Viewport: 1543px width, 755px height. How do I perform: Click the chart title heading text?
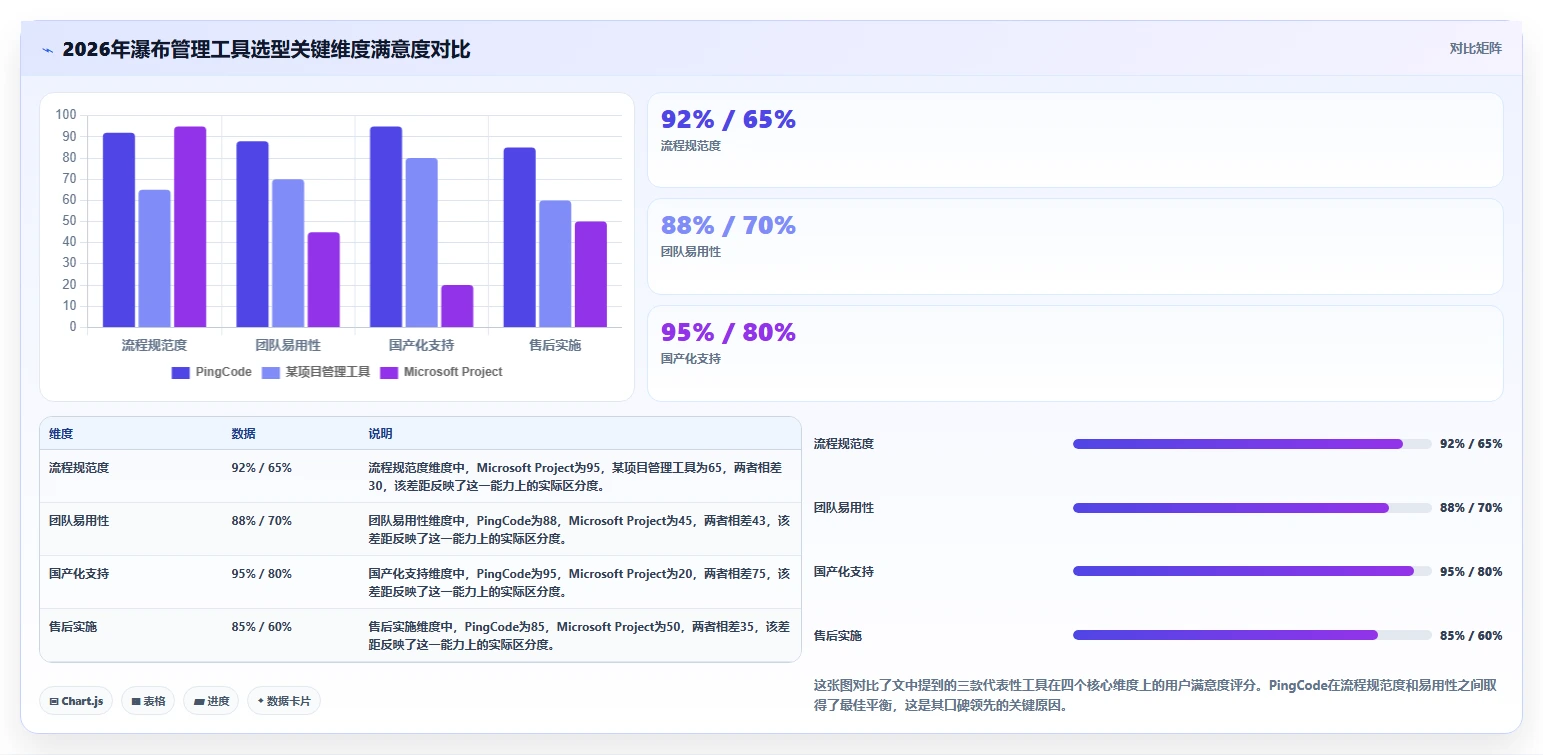266,49
